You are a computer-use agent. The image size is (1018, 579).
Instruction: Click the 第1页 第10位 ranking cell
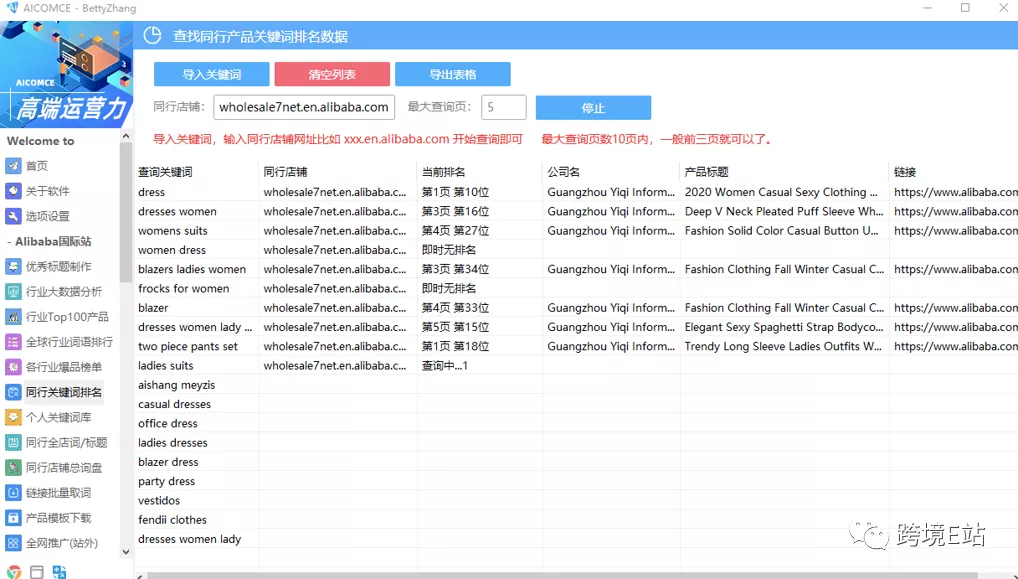455,192
